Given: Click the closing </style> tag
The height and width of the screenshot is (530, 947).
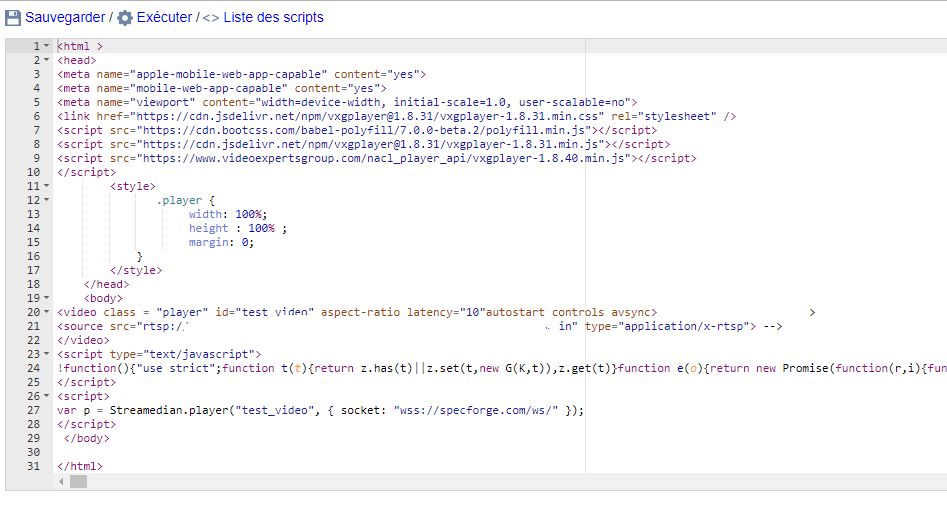Looking at the screenshot, I should pos(136,270).
